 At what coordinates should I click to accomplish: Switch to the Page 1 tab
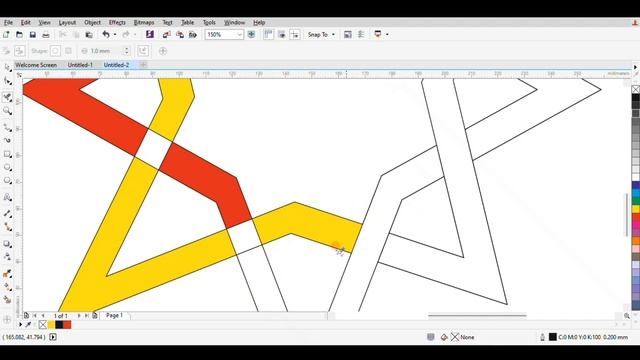(114, 316)
